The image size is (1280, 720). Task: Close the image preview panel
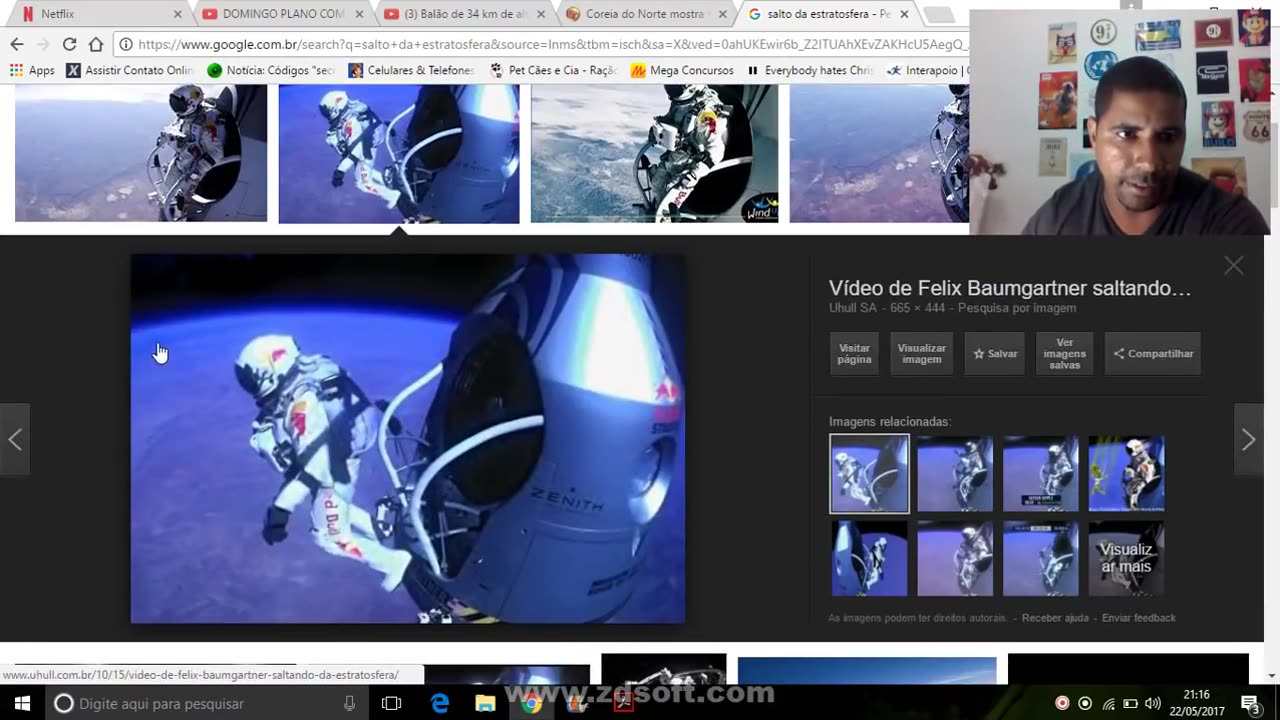pyautogui.click(x=1234, y=265)
